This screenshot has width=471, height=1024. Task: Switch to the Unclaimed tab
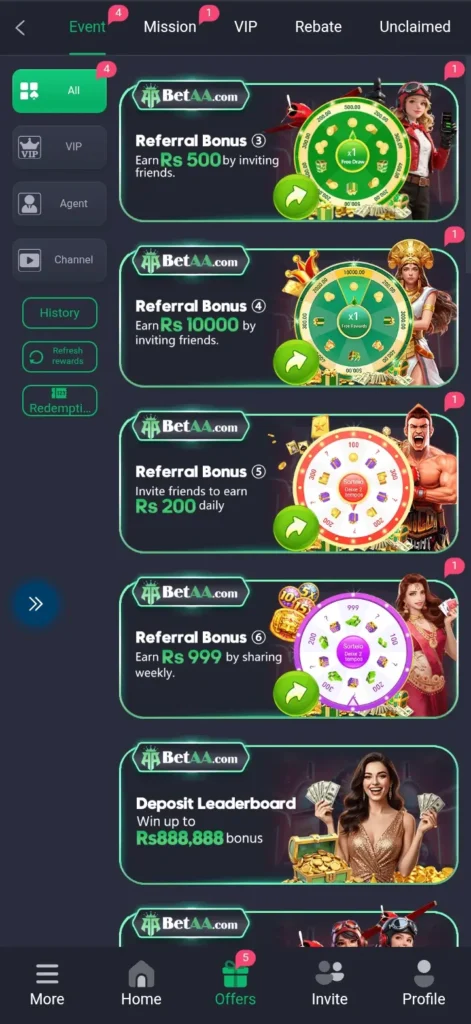[x=415, y=27]
